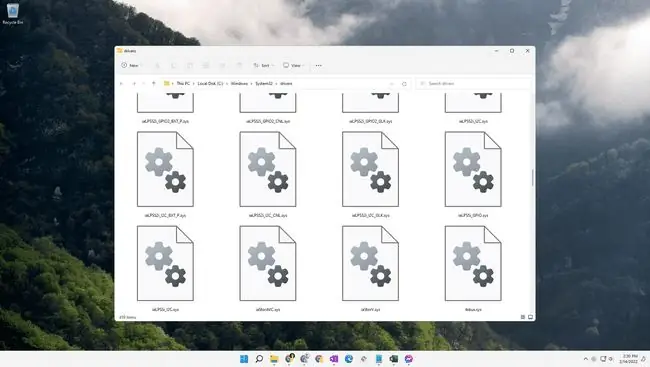Select the iaLPSSi_GPIO.sys file

click(473, 174)
